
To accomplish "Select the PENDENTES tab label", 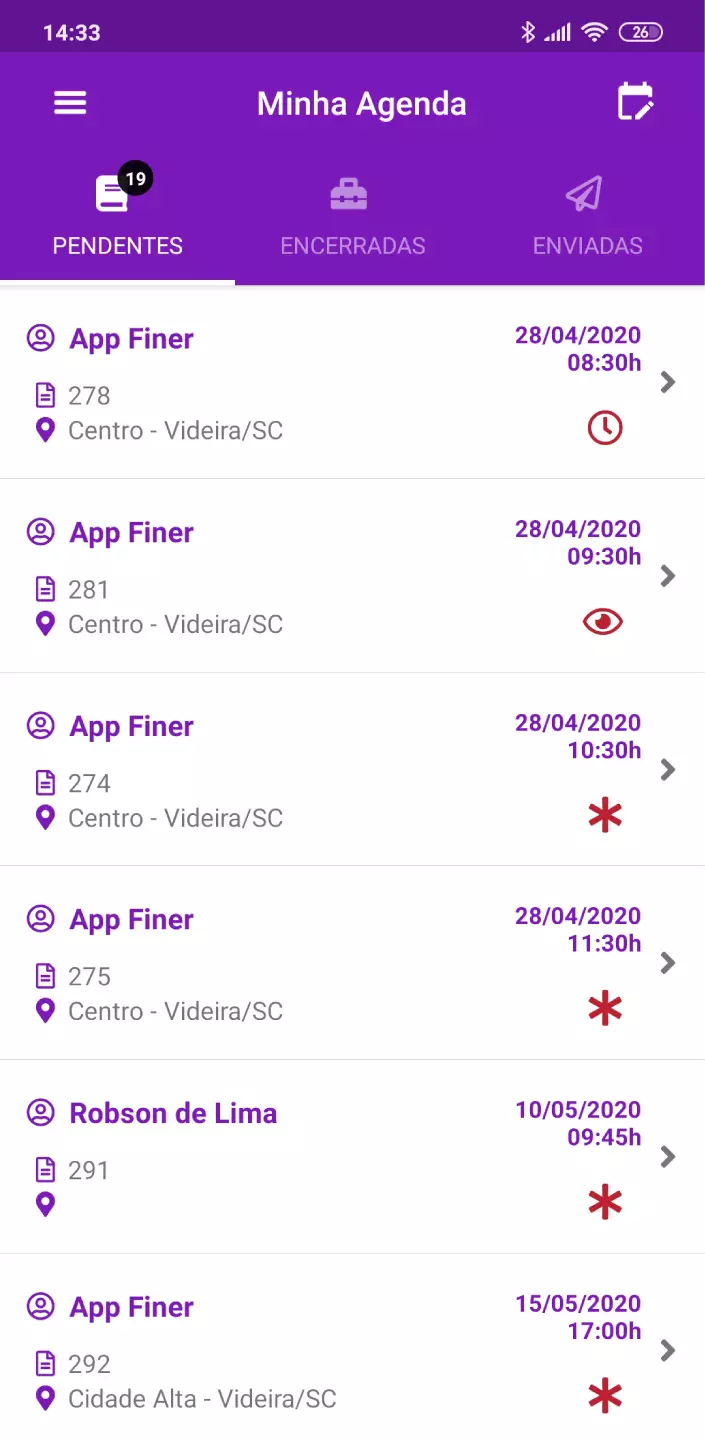I will [x=118, y=246].
